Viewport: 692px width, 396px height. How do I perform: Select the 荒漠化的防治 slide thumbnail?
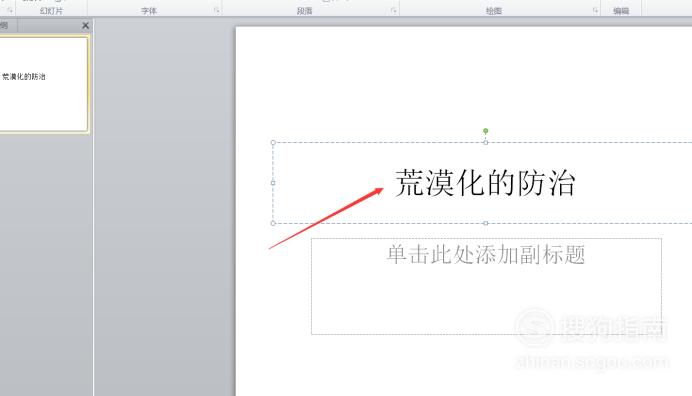(x=43, y=84)
